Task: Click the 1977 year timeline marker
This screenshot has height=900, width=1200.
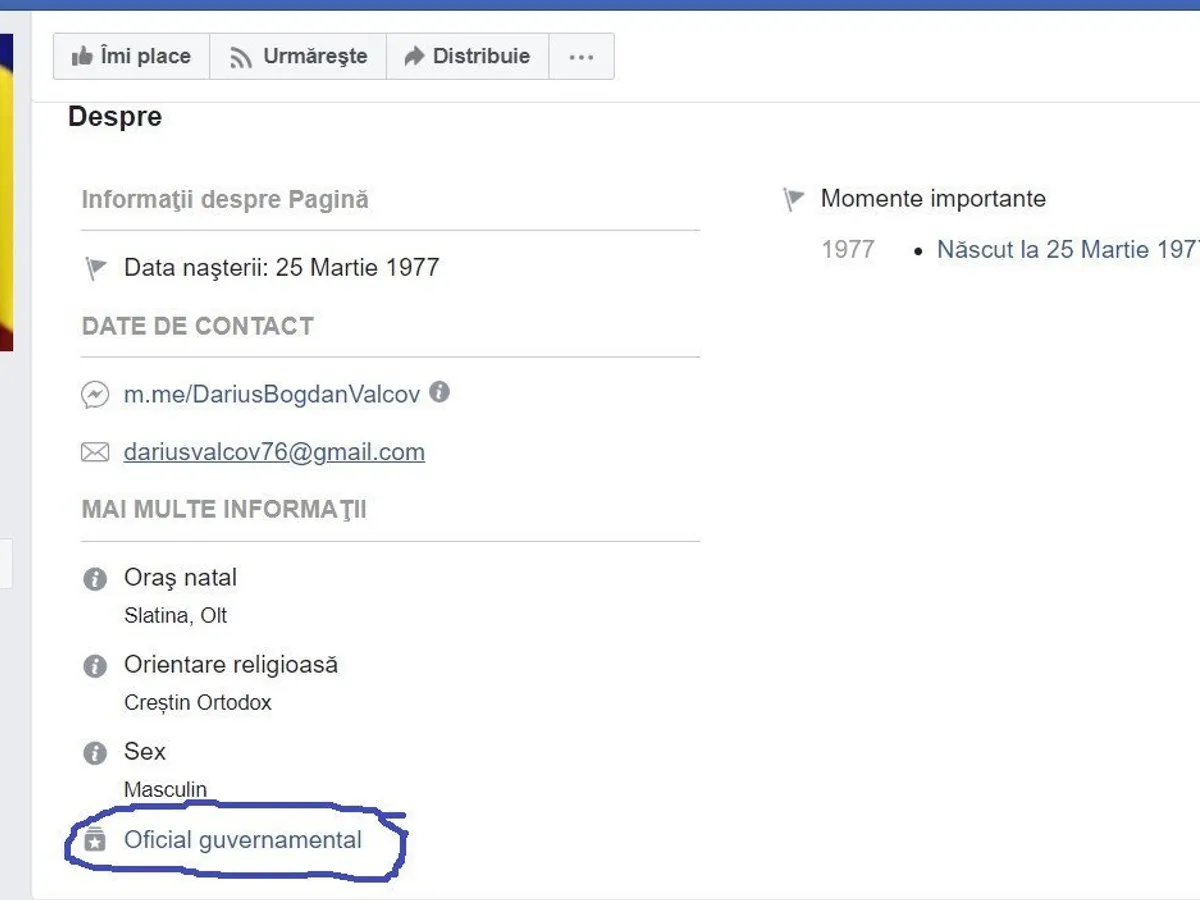Action: coord(848,250)
